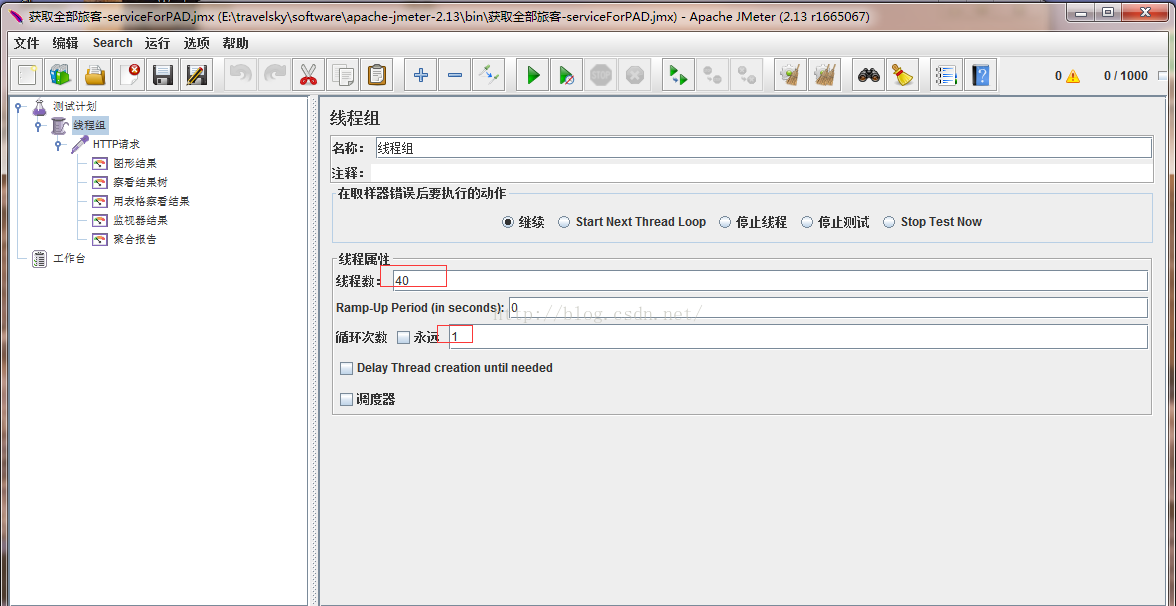Select the 继续 radio button
The image size is (1176, 606).
pos(508,222)
